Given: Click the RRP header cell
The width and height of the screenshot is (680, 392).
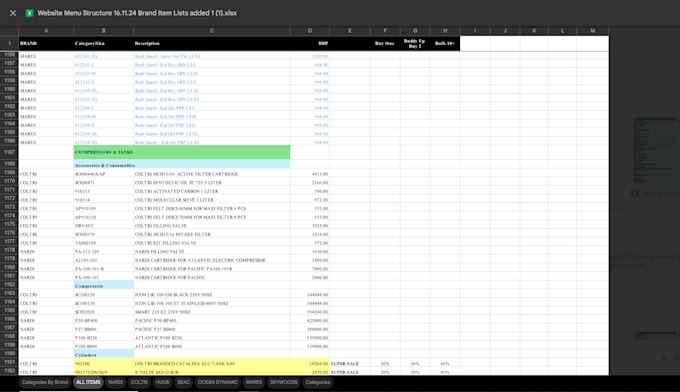Looking at the screenshot, I should 310,43.
